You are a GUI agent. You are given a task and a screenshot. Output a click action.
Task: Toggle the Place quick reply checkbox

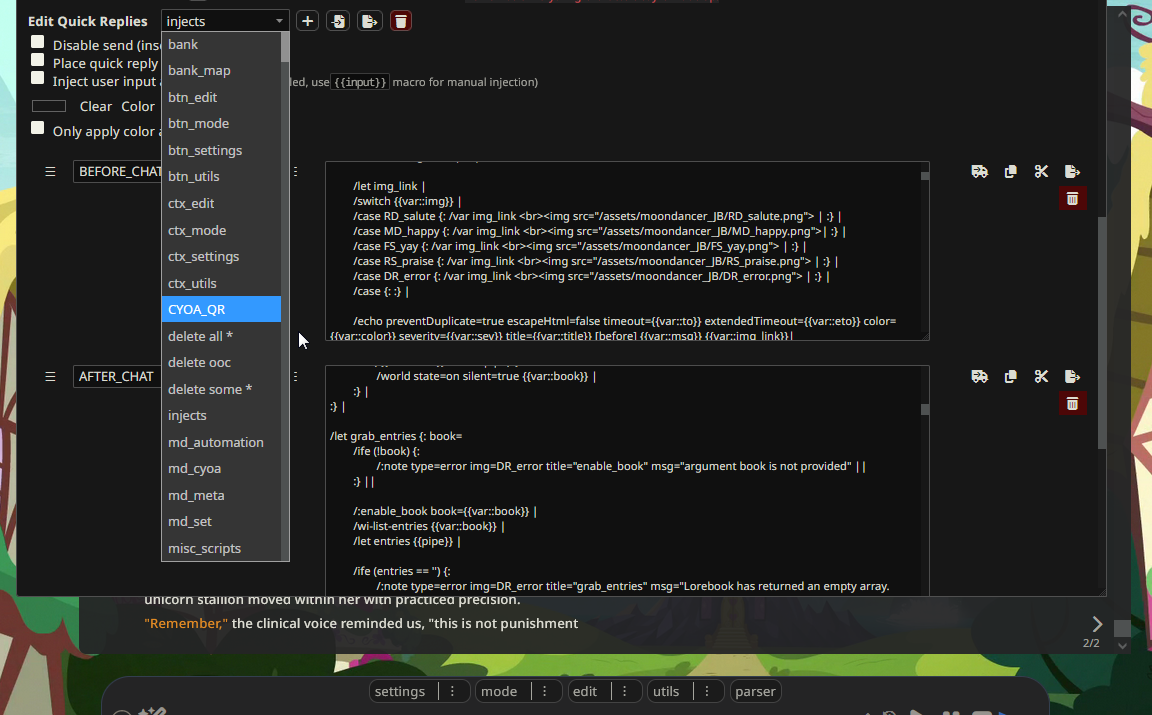(37, 60)
